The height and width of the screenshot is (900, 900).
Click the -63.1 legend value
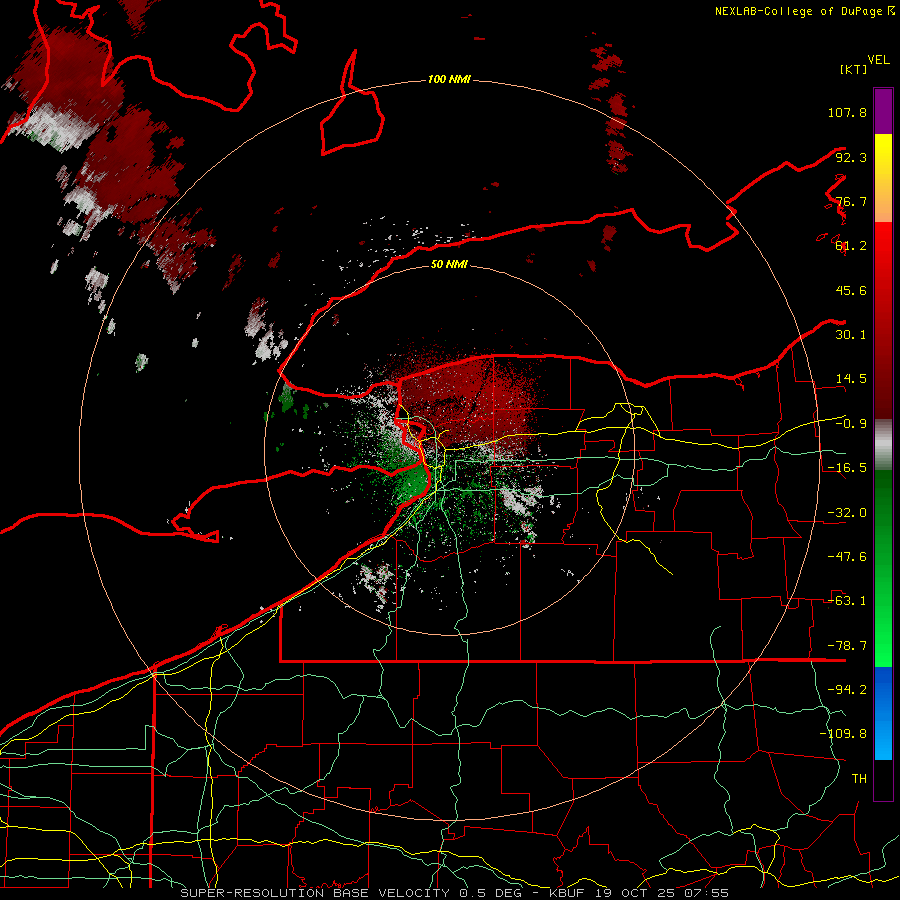[847, 601]
